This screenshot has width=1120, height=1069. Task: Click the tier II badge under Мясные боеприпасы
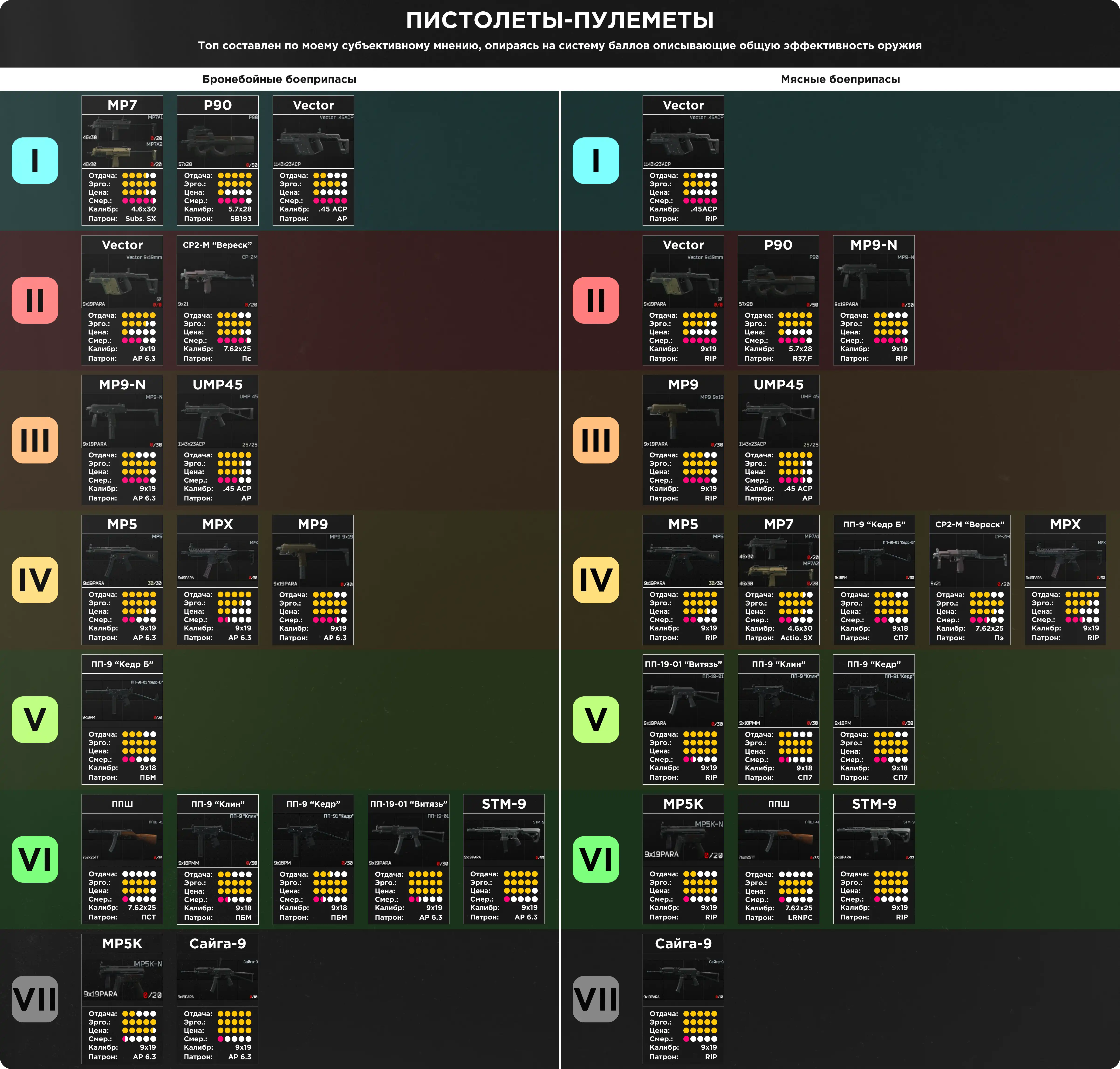pyautogui.click(x=596, y=300)
